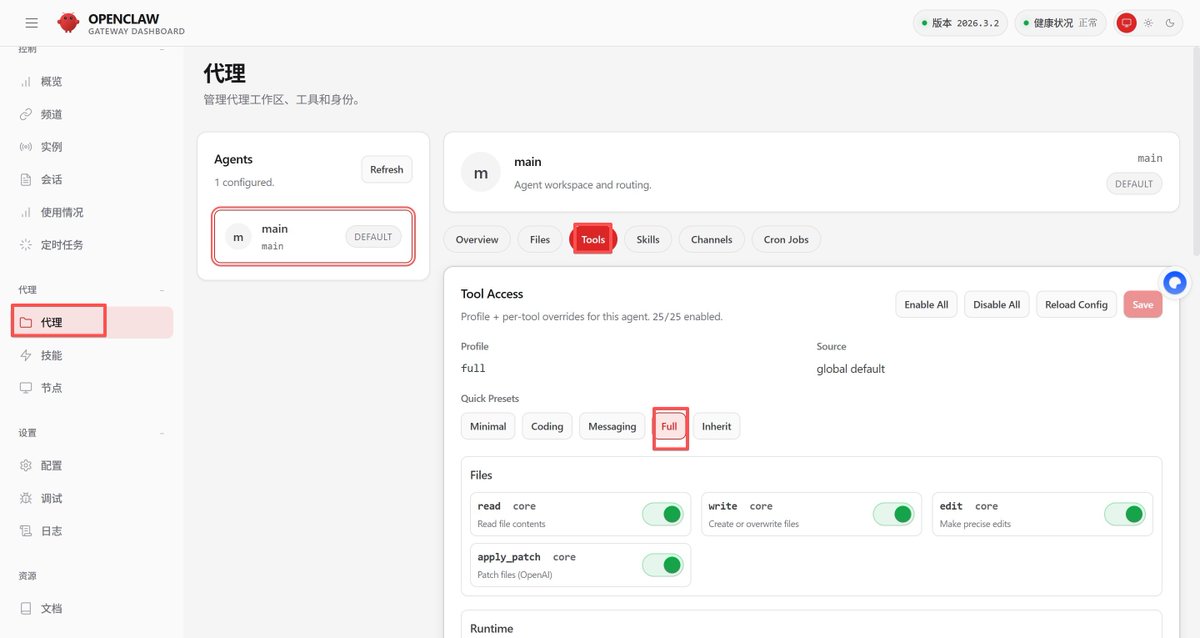Image resolution: width=1200 pixels, height=638 pixels.
Task: Switch to the Skills tab
Action: (x=647, y=239)
